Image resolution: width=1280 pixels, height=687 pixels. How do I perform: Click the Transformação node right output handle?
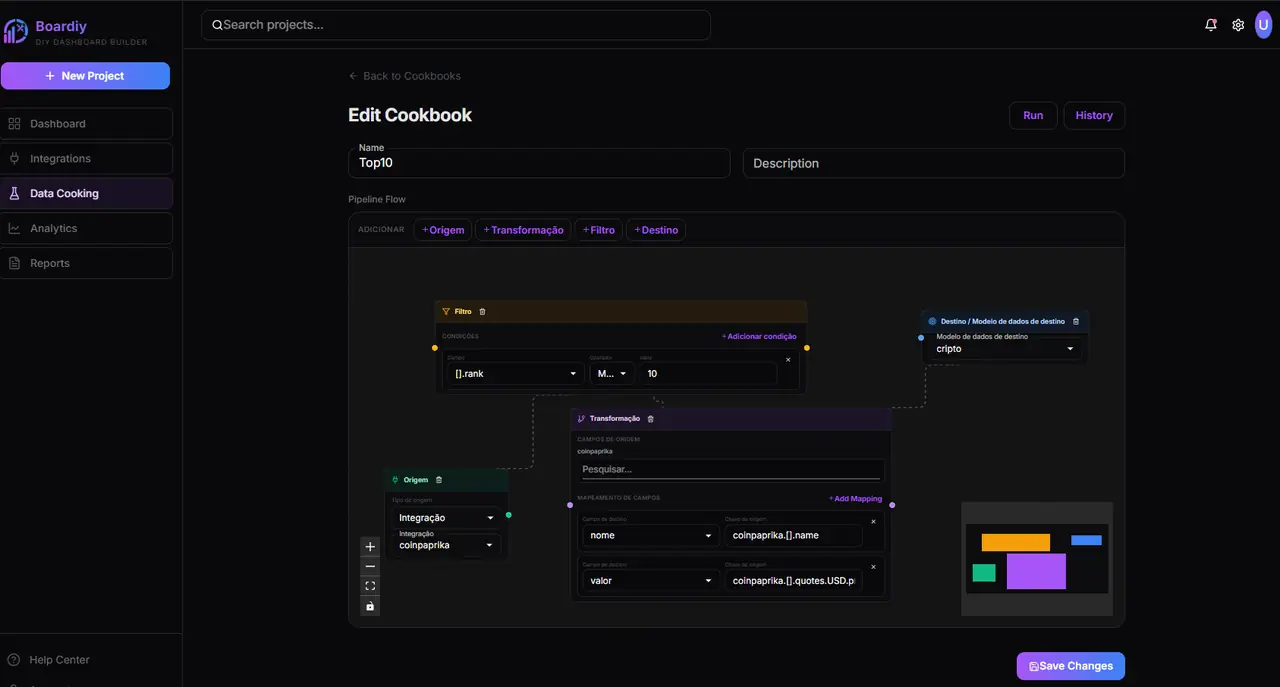892,505
